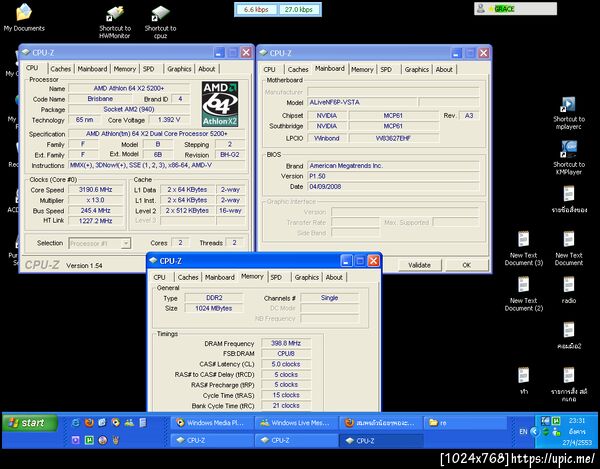Switch to CPU tab in right CPU-Z window
The width and height of the screenshot is (600, 469).
pos(269,69)
